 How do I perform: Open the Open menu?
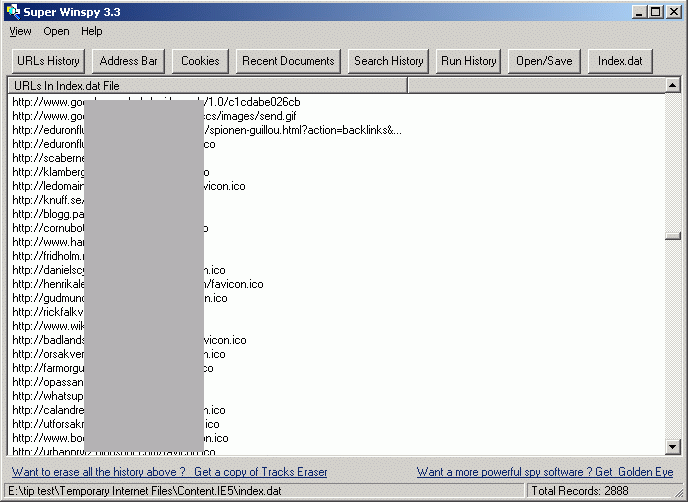56,32
